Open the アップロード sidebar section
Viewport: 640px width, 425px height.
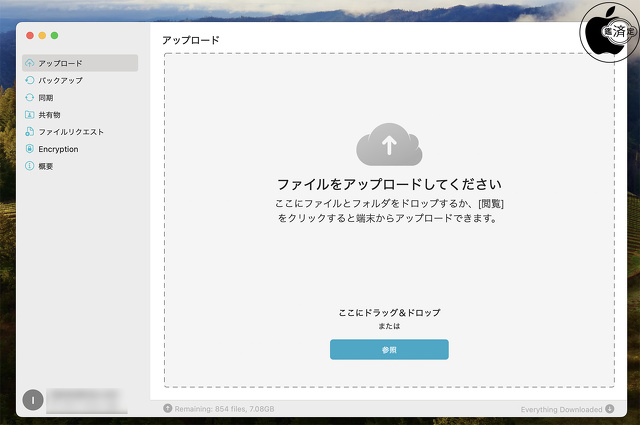tap(80, 63)
